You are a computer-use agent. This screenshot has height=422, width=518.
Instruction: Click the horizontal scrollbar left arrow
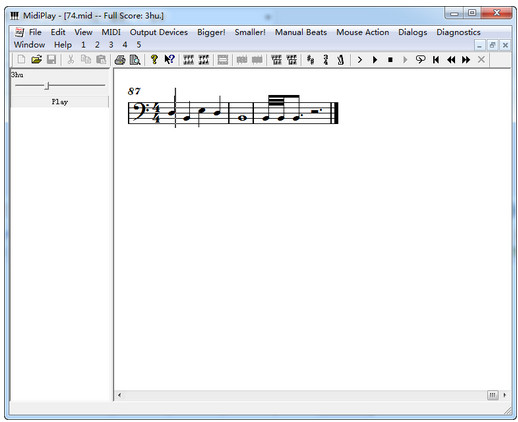[x=119, y=395]
